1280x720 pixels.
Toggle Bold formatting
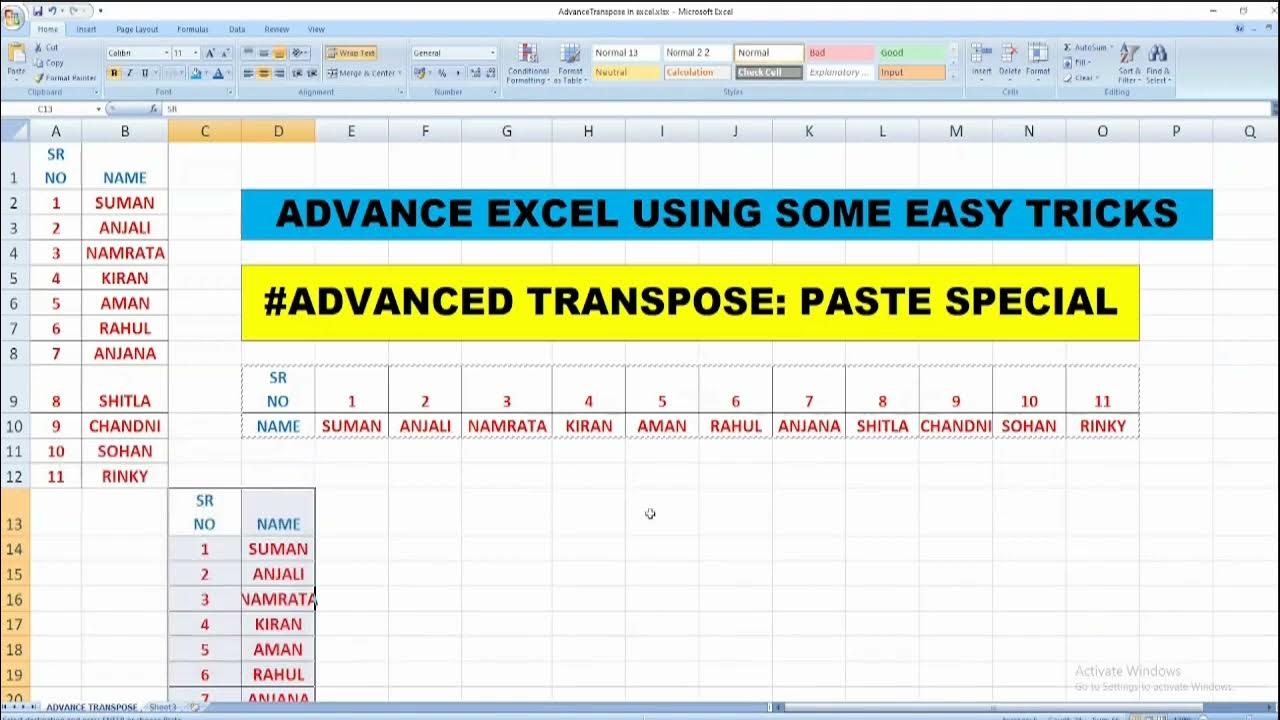pyautogui.click(x=114, y=73)
